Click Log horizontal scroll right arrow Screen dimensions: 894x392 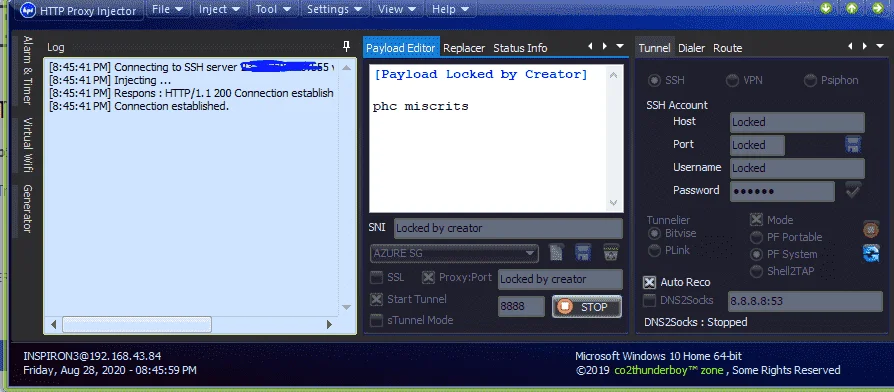pyautogui.click(x=329, y=325)
